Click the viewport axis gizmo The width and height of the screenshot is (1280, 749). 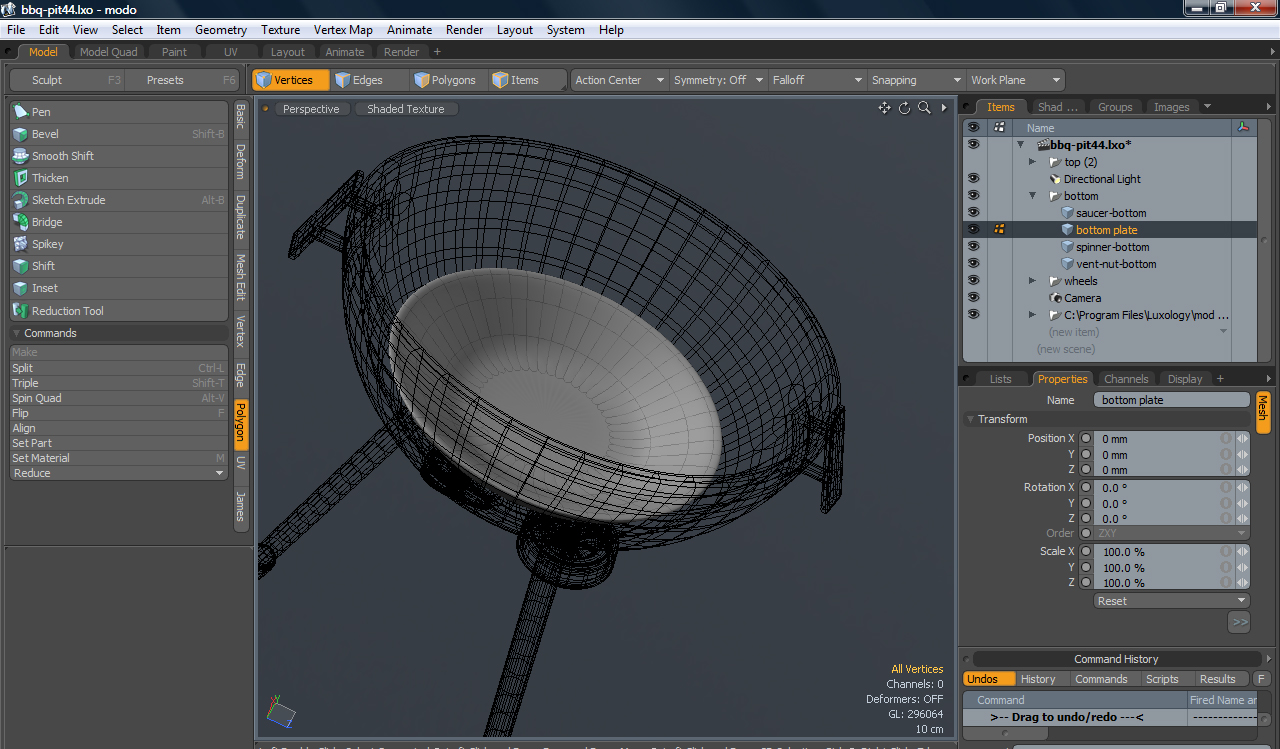pyautogui.click(x=281, y=710)
